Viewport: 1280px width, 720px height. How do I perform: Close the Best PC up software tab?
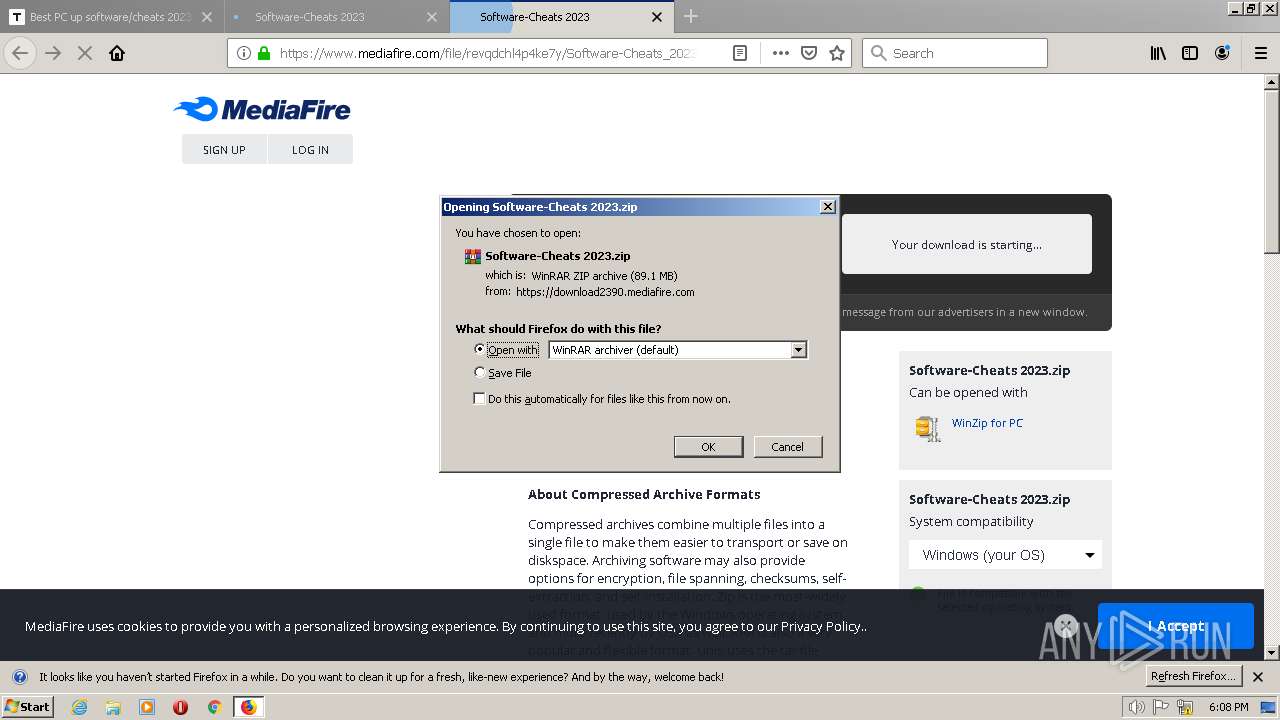(x=207, y=17)
